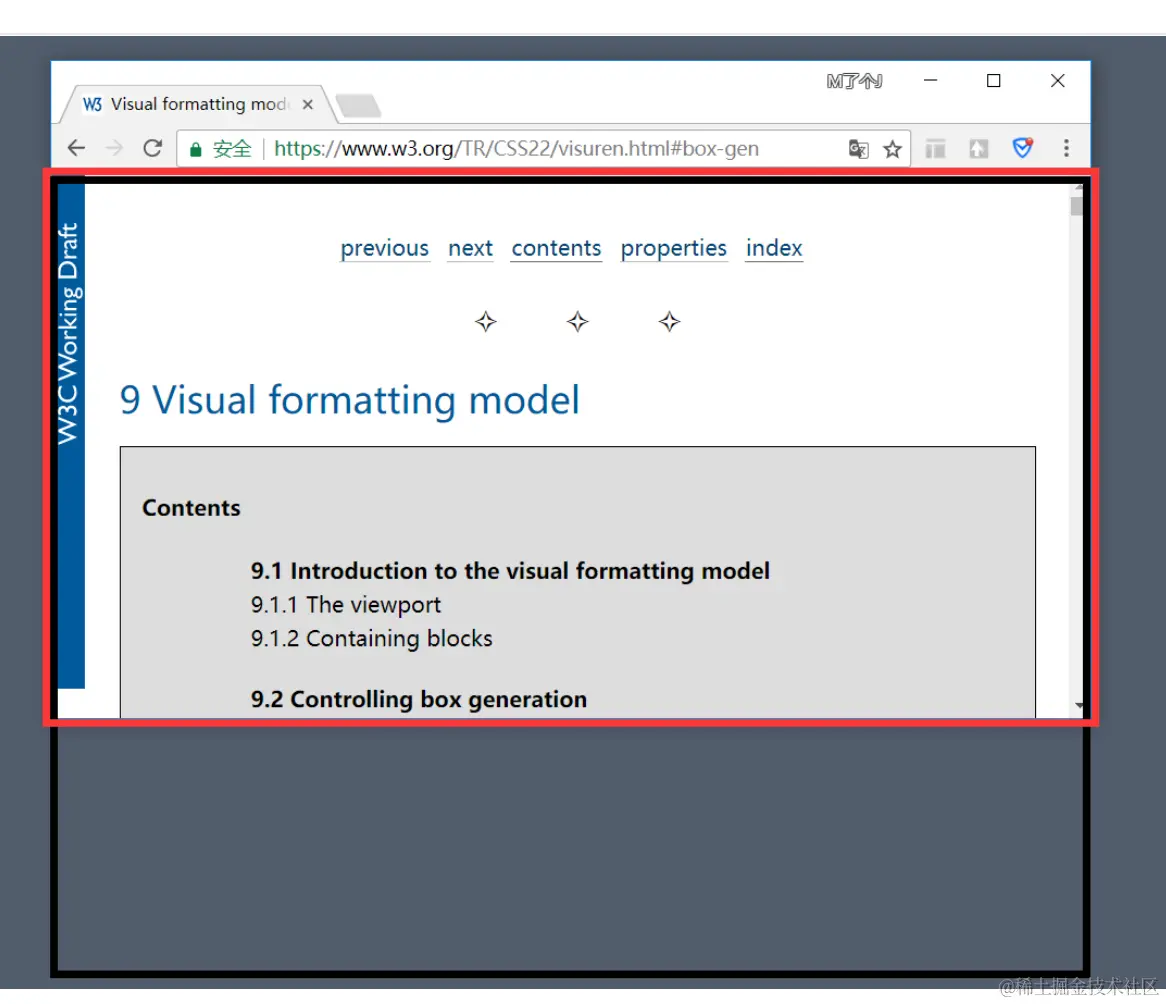This screenshot has width=1166, height=1004.
Task: Click the '9 Visual formatting model' heading
Action: click(x=350, y=400)
